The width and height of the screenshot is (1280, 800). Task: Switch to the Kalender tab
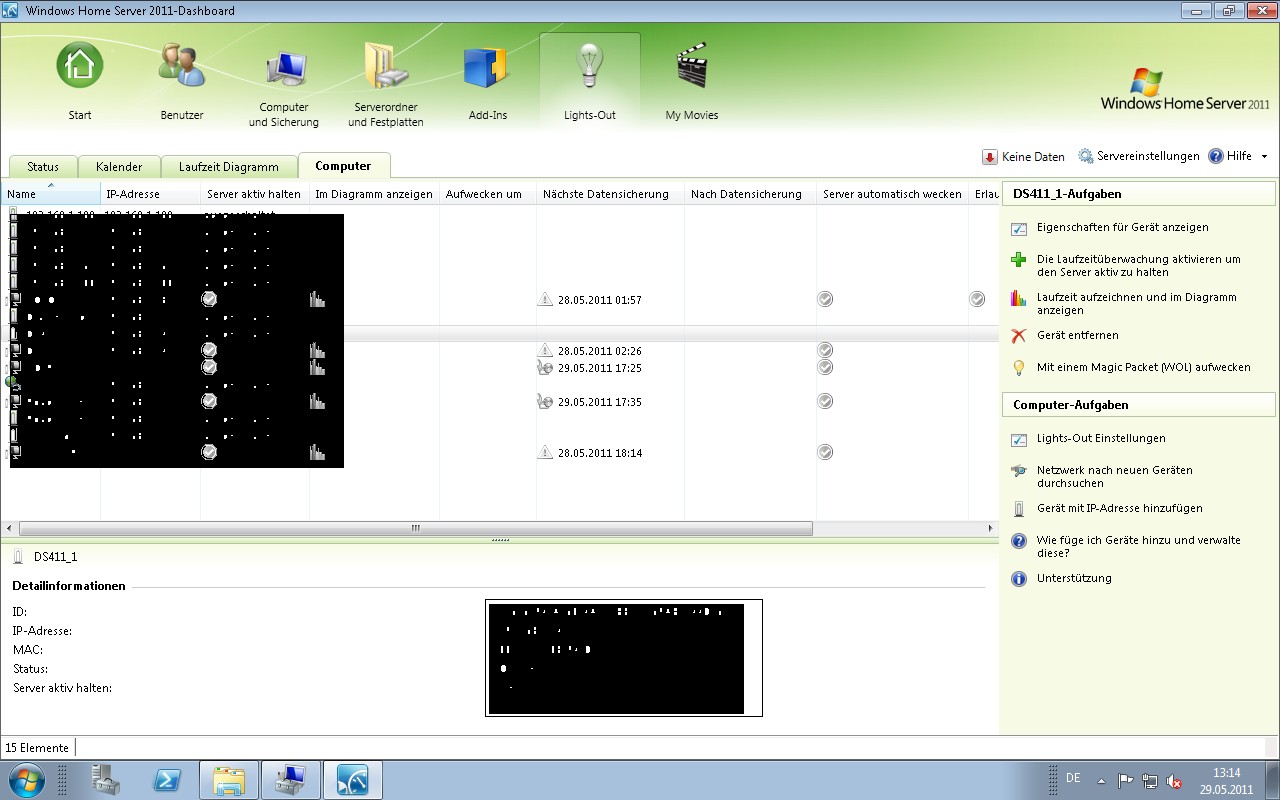point(119,167)
